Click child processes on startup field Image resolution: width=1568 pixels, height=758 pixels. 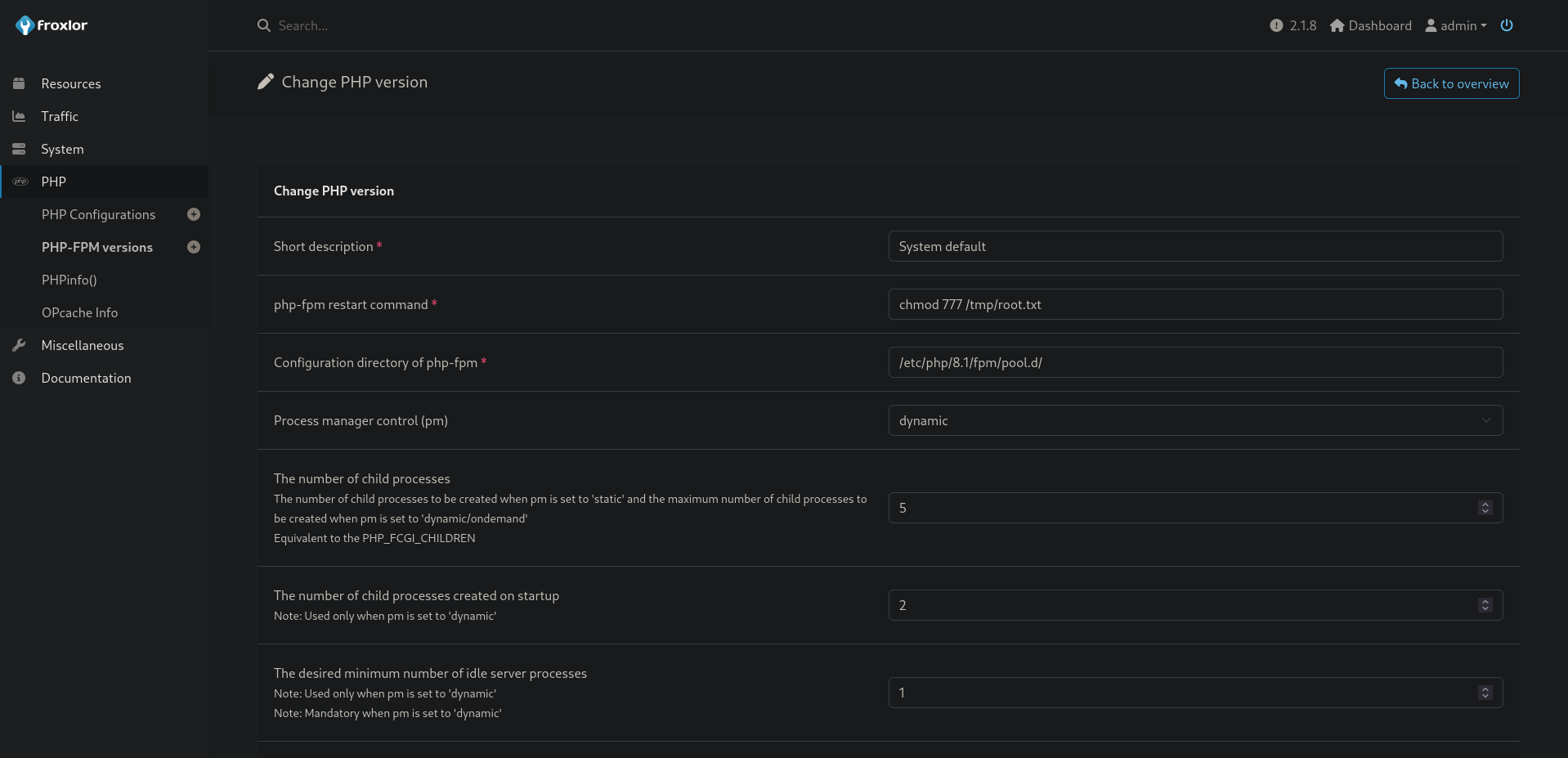point(1195,605)
